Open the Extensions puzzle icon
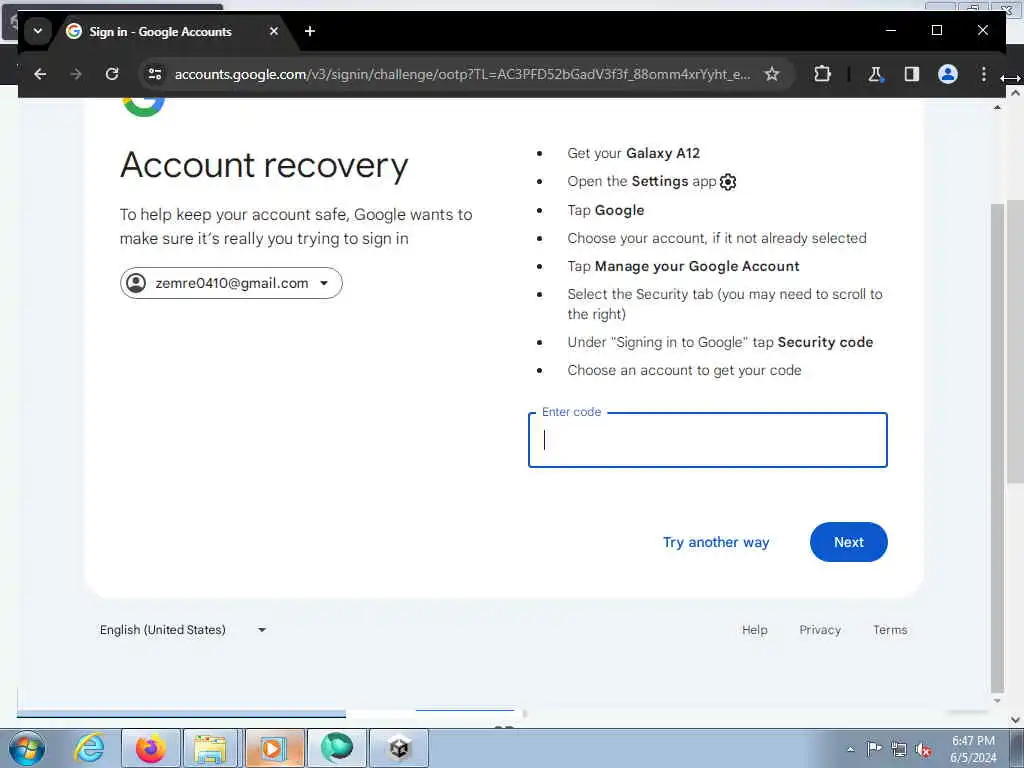Viewport: 1024px width, 768px height. [822, 74]
